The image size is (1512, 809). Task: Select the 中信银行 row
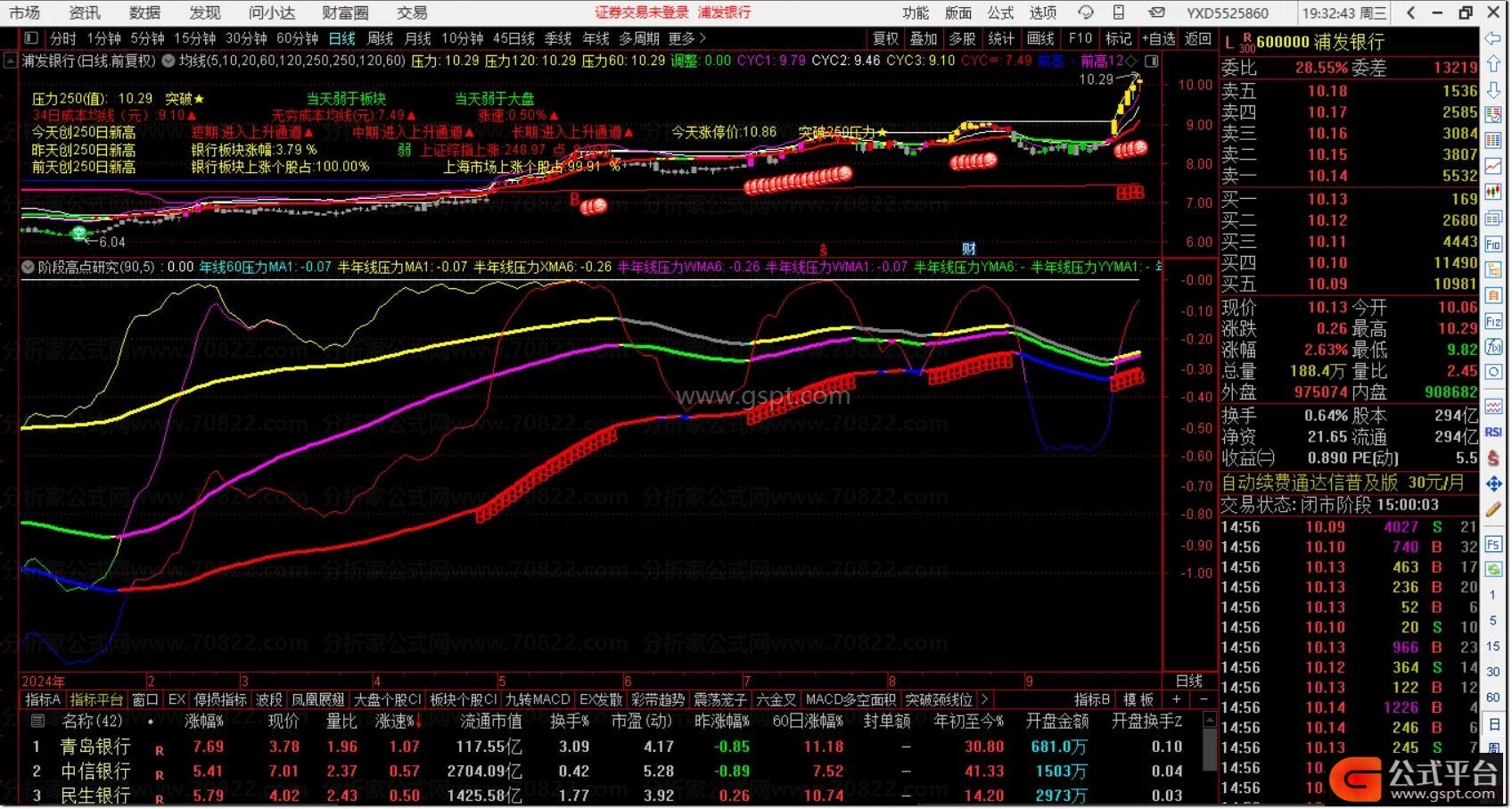pos(610,771)
